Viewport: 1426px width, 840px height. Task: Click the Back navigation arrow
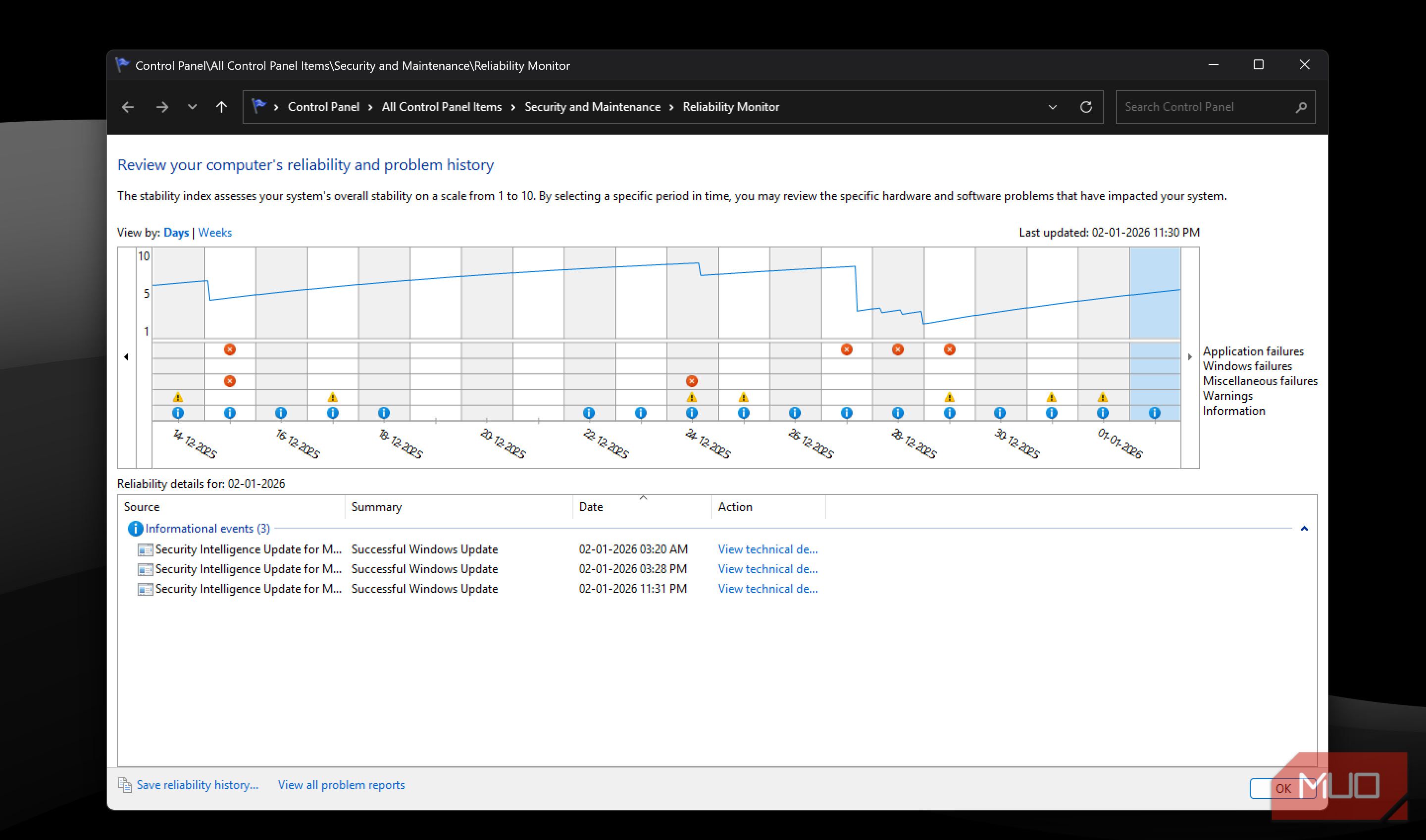[128, 107]
